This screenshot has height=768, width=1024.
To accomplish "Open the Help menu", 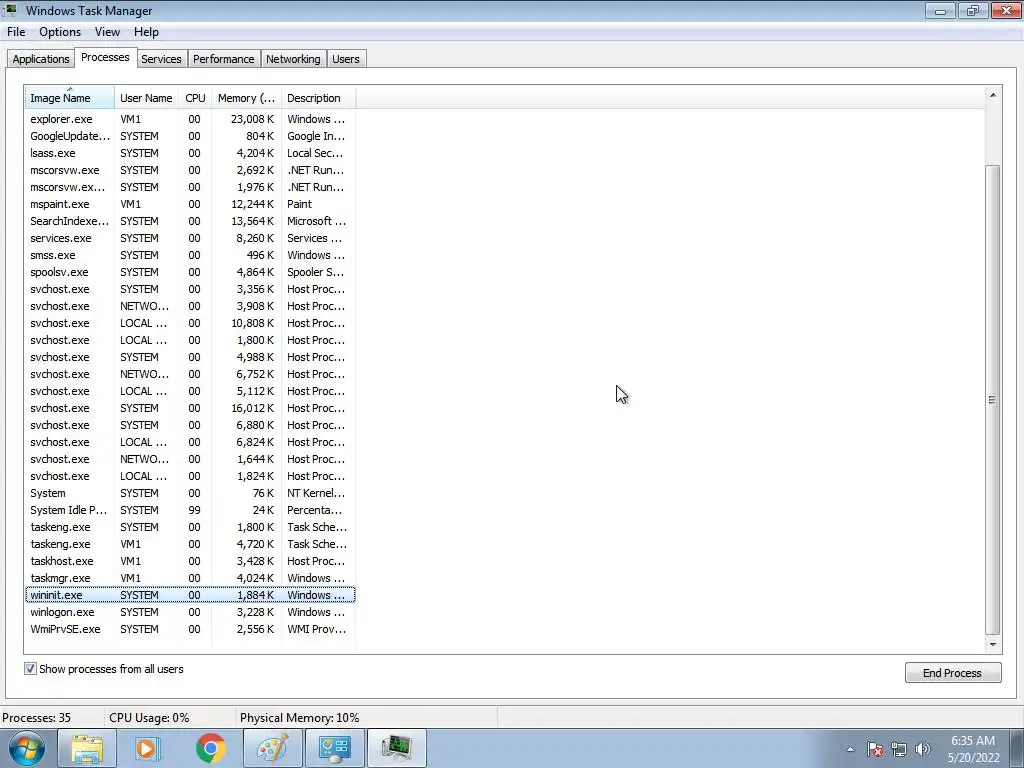I will 146,32.
